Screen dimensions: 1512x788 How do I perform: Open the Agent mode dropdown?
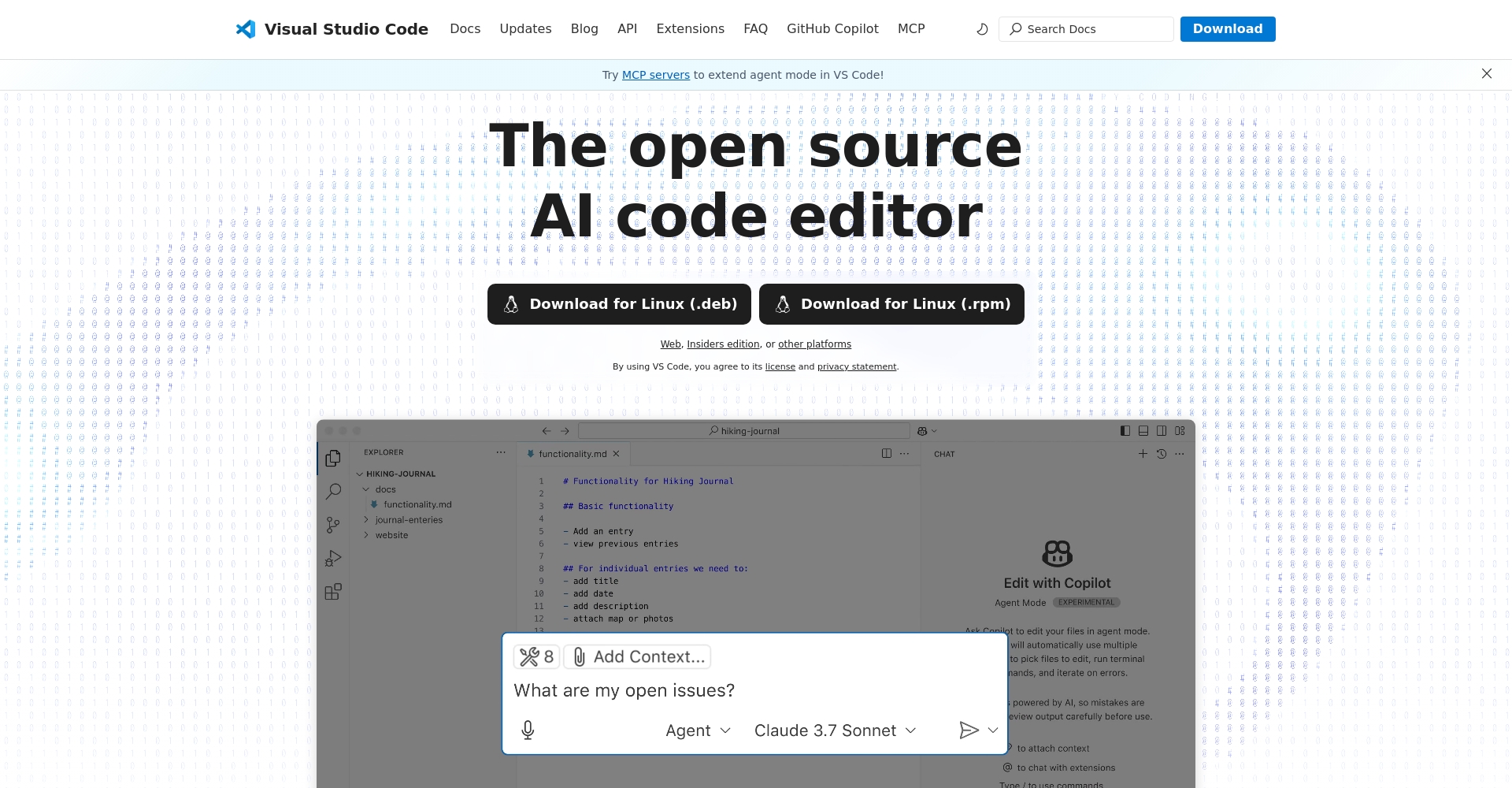tap(699, 730)
